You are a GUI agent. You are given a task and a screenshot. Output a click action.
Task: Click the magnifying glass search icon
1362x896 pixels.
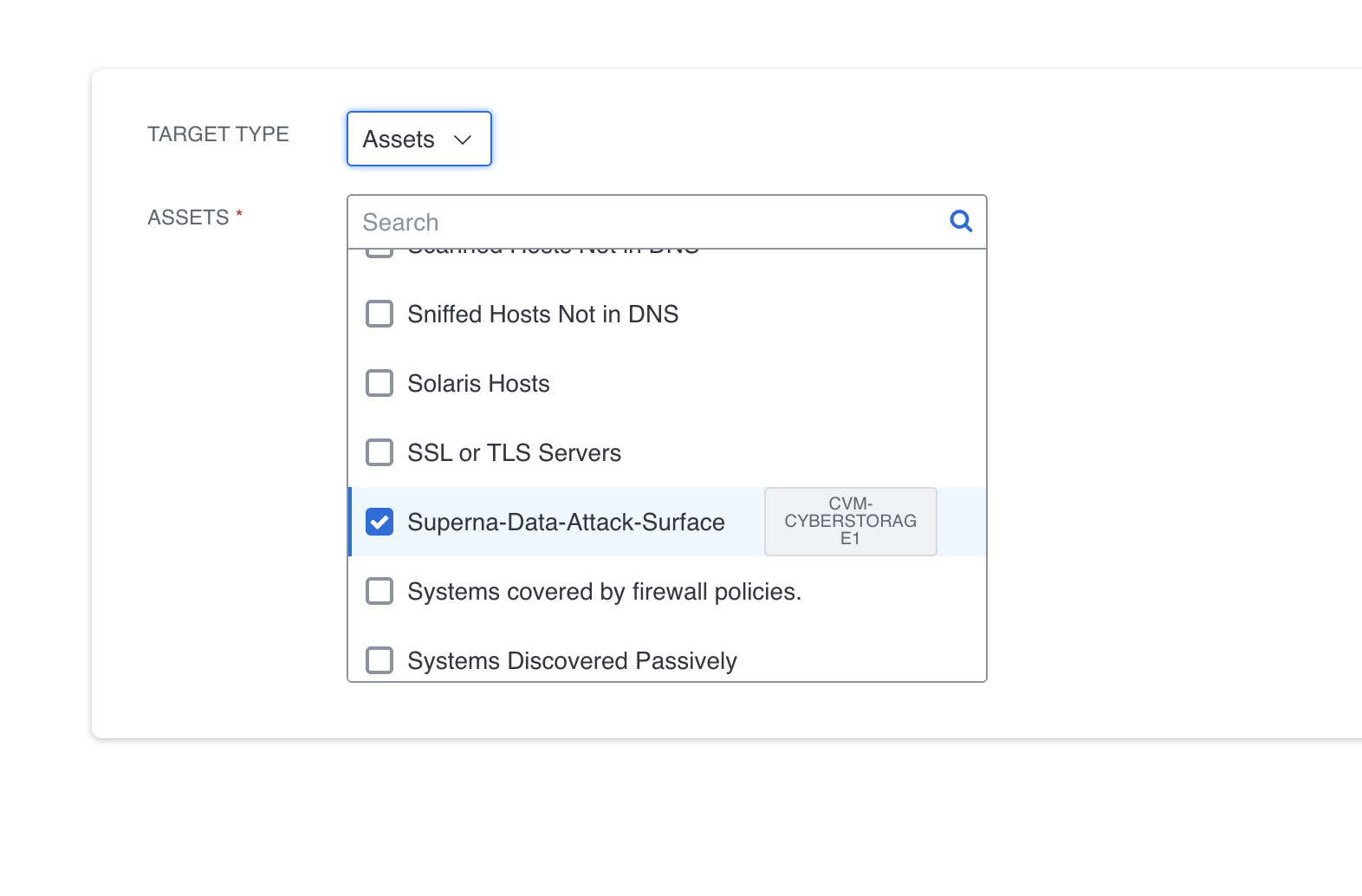point(960,221)
